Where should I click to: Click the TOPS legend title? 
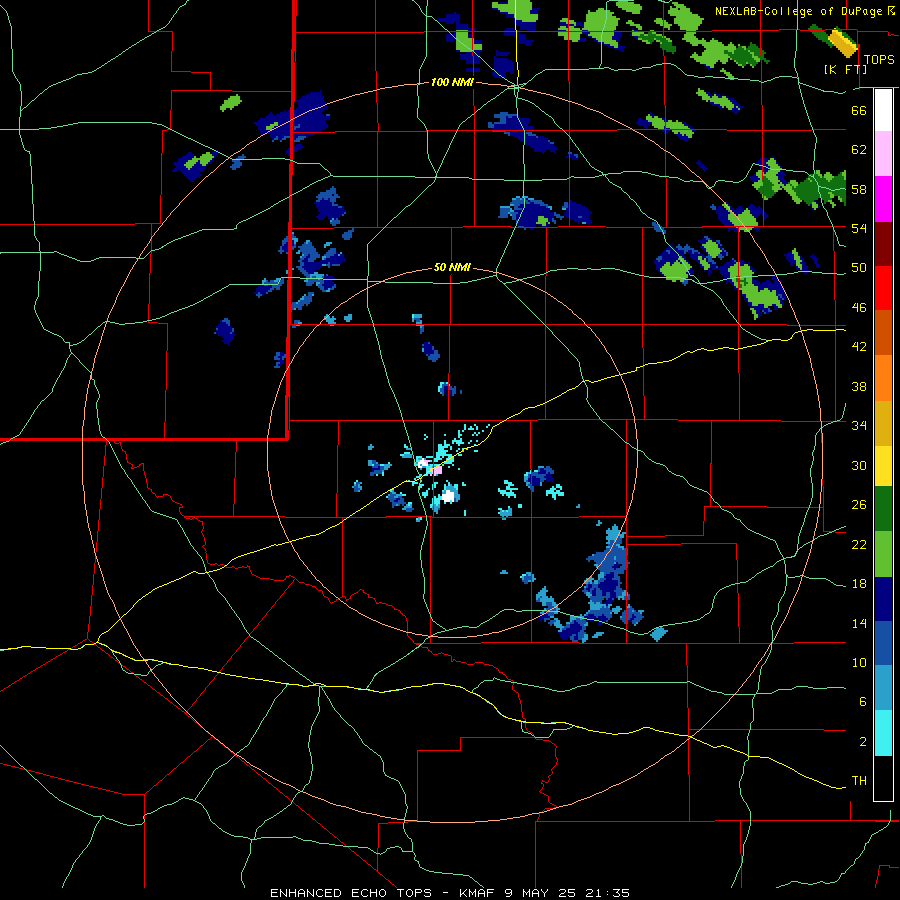879,59
